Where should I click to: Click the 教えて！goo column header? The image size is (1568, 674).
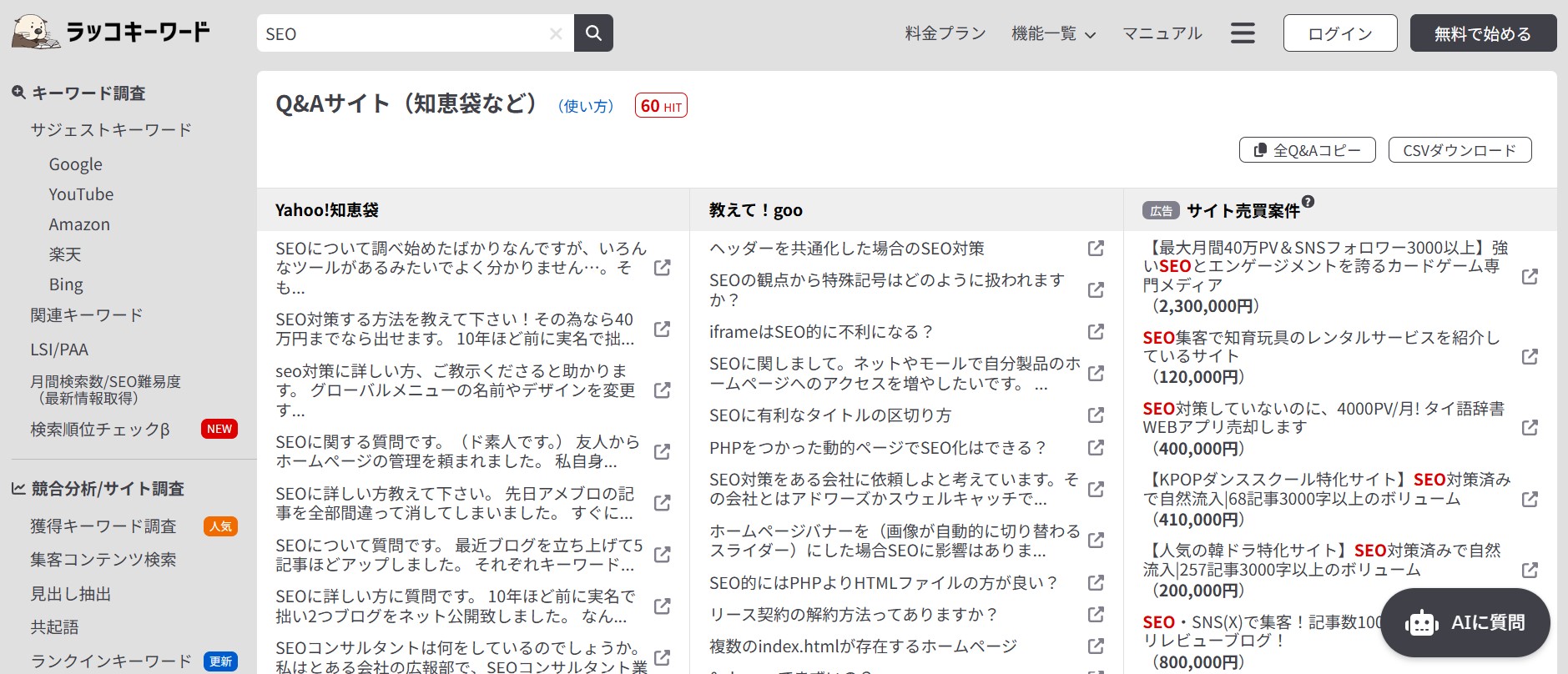click(x=756, y=210)
